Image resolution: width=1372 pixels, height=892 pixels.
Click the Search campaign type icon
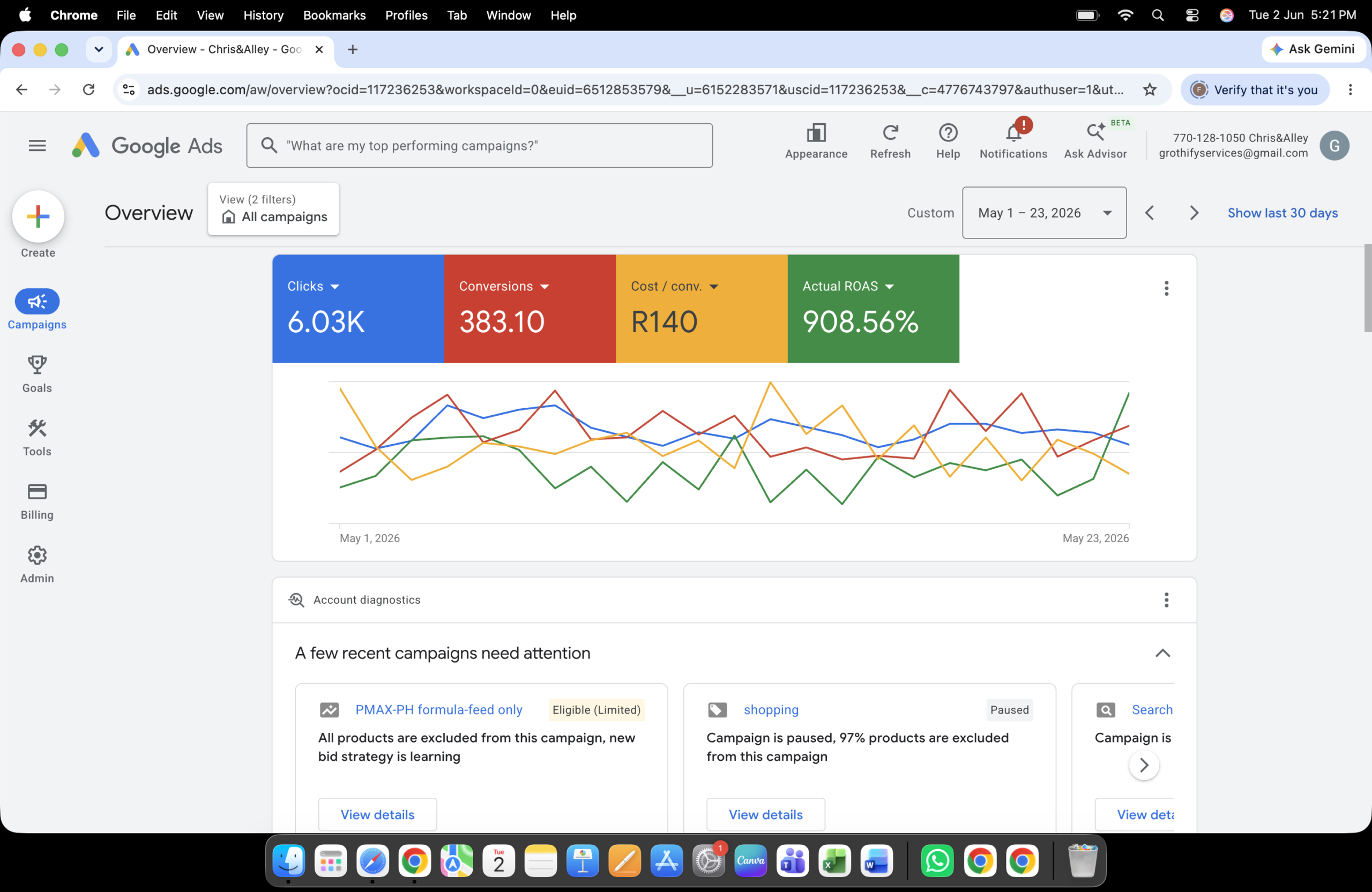tap(1105, 709)
